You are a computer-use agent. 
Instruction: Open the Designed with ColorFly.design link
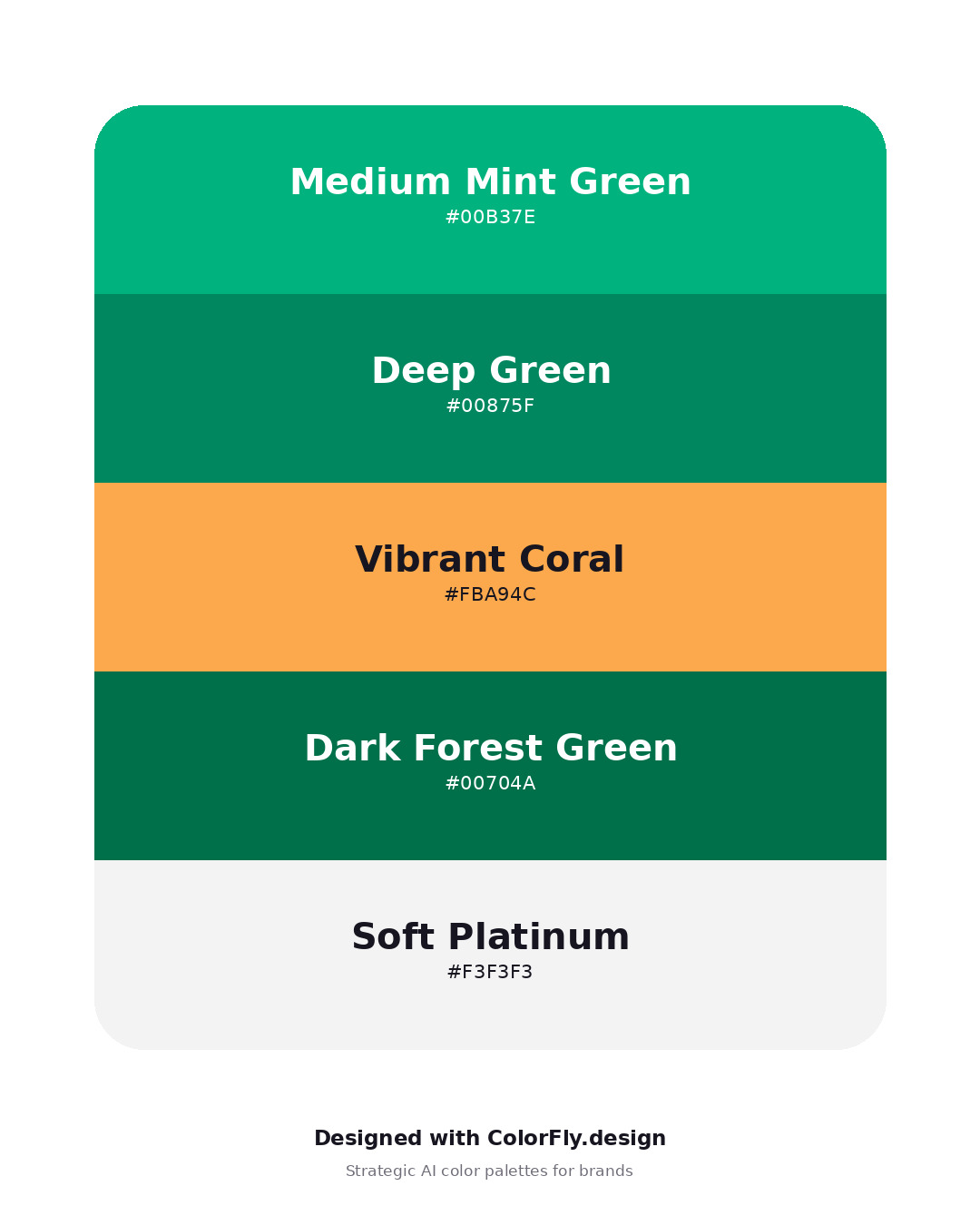[490, 1138]
